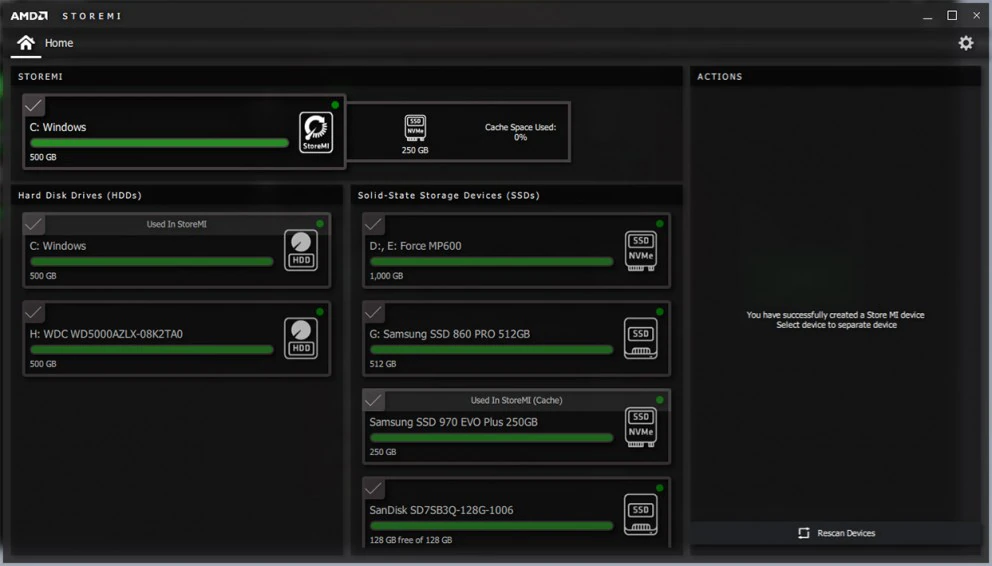The height and width of the screenshot is (566, 992).
Task: Click the AMD logo in the title bar
Action: [29, 16]
